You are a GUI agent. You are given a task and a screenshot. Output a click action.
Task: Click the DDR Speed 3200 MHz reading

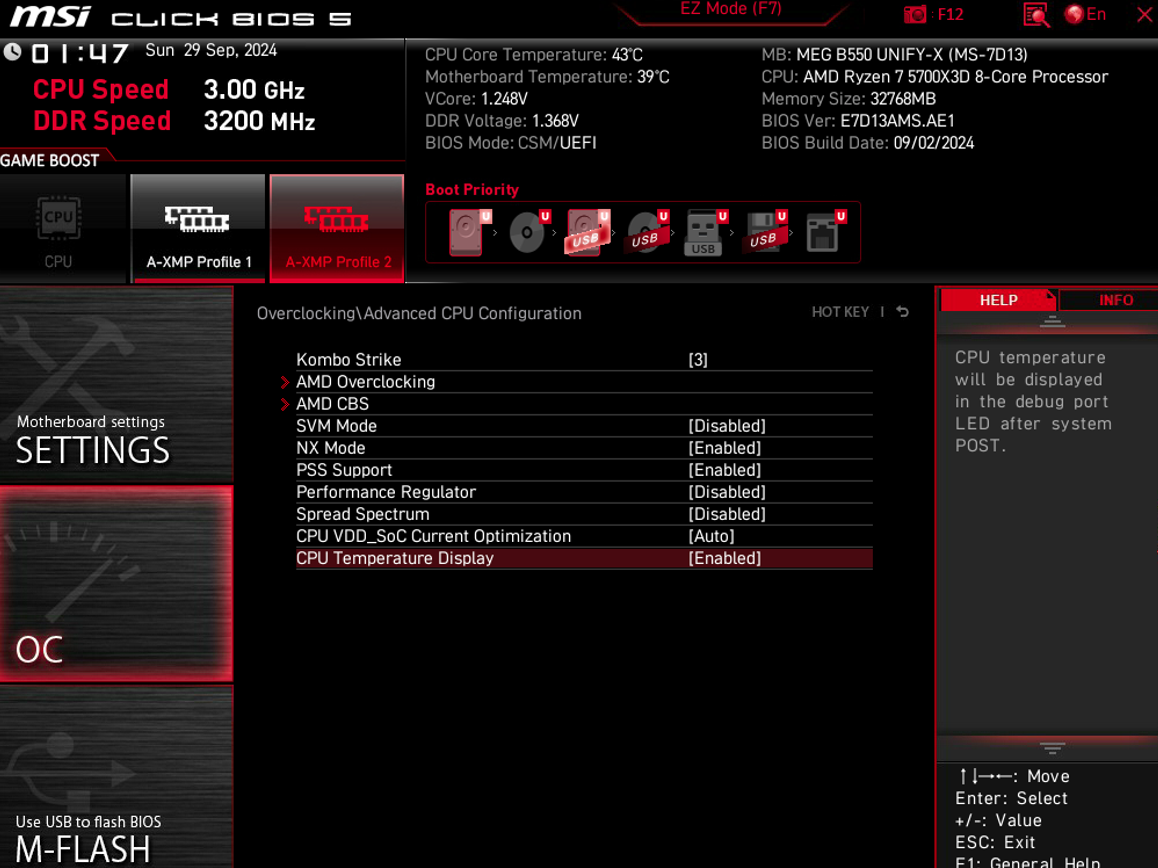[x=174, y=121]
